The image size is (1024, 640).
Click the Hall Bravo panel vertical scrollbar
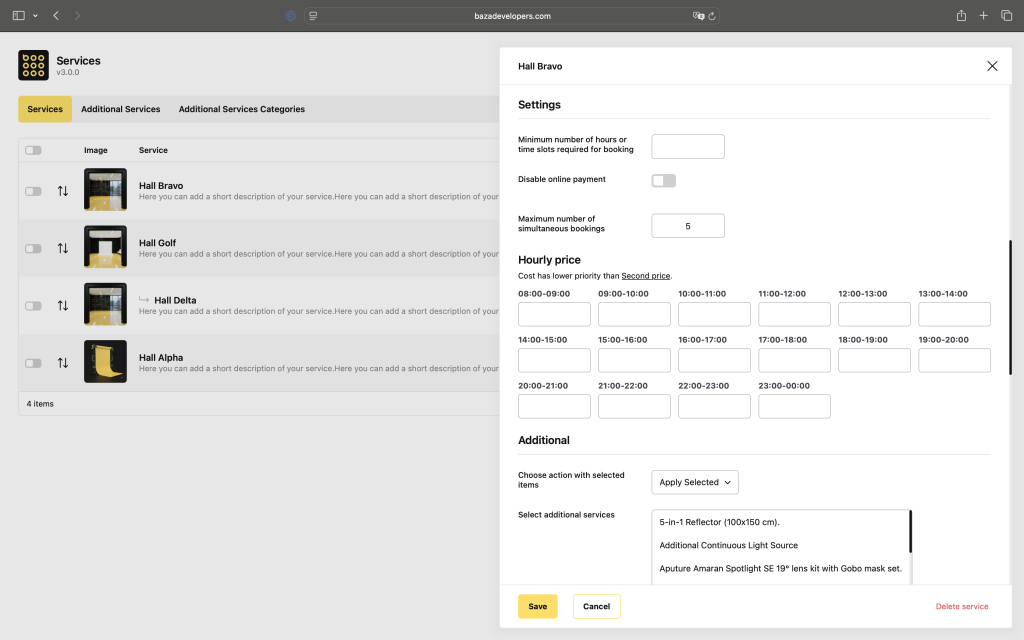[x=1010, y=307]
